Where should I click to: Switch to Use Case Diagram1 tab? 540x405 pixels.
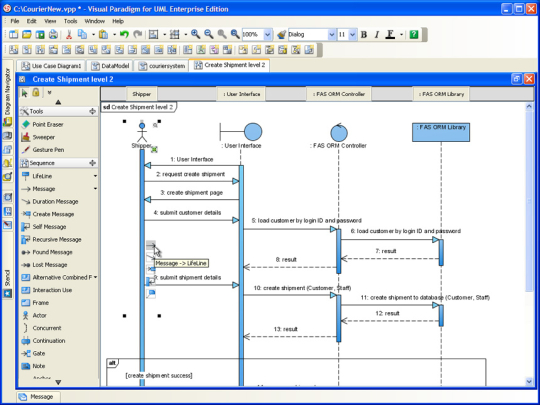coord(51,66)
